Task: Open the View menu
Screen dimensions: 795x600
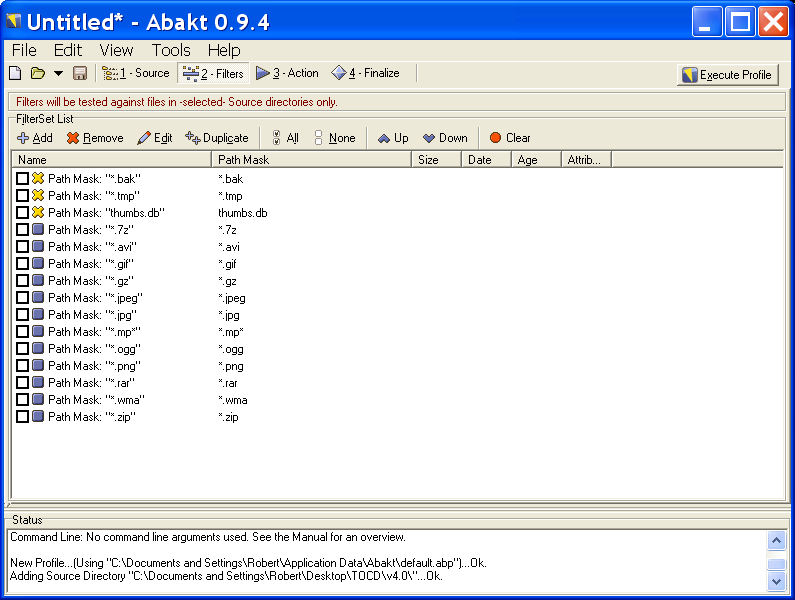Action: point(116,50)
